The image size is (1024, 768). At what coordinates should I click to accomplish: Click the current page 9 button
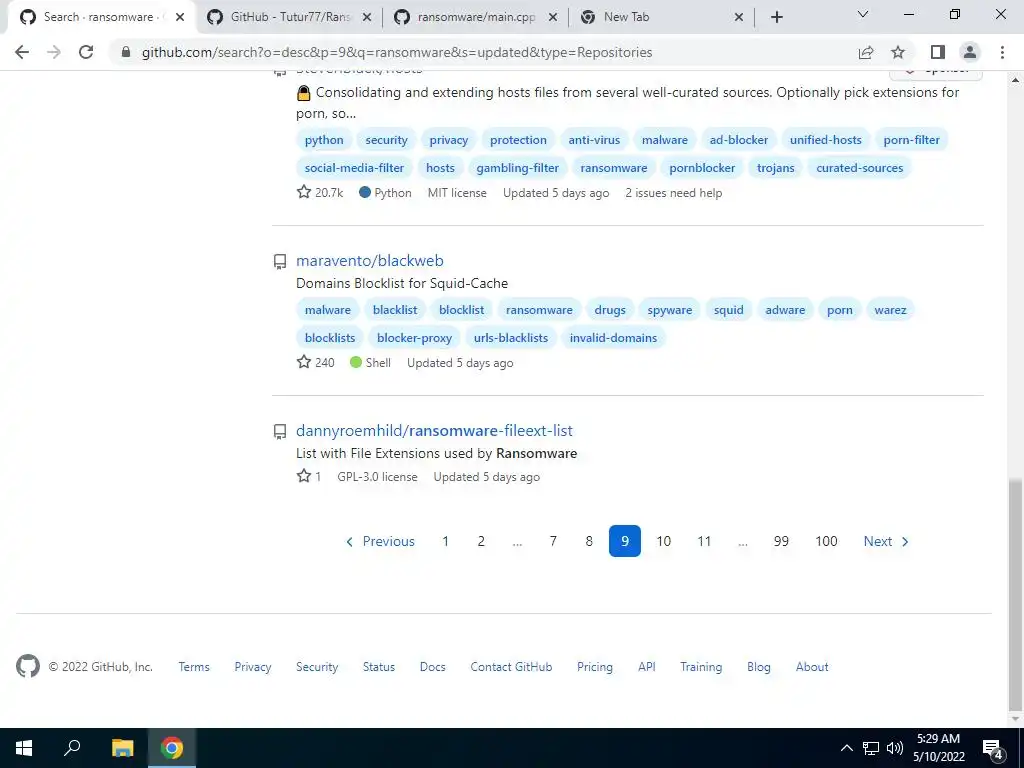(625, 541)
